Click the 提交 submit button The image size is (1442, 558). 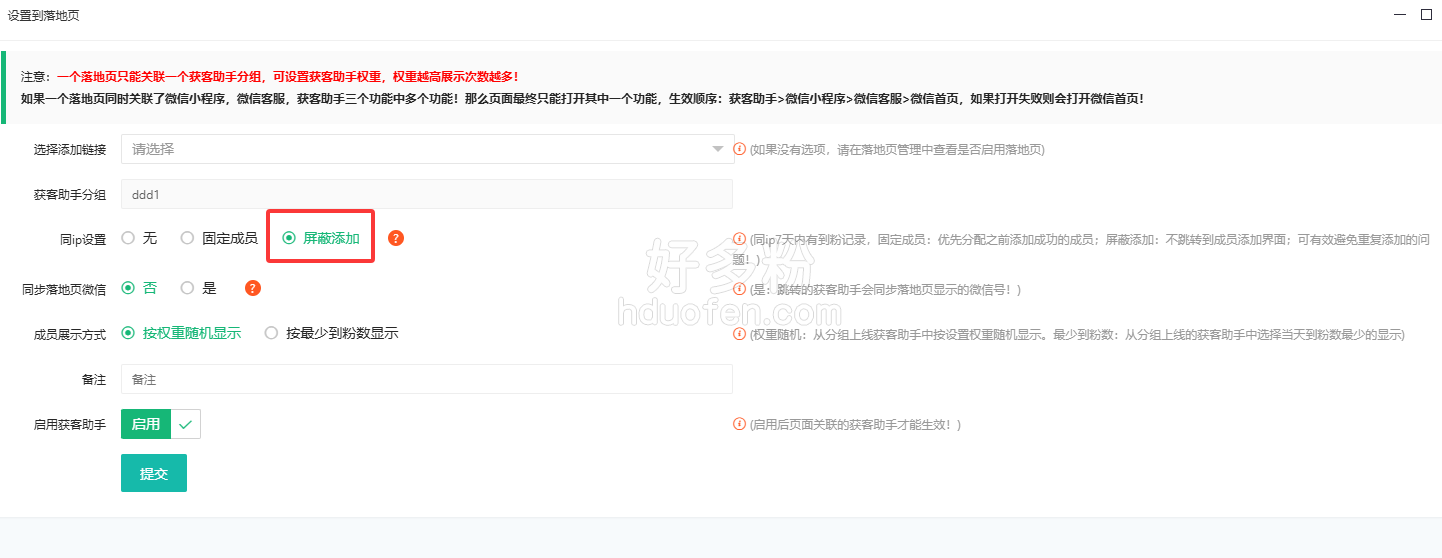pyautogui.click(x=153, y=473)
